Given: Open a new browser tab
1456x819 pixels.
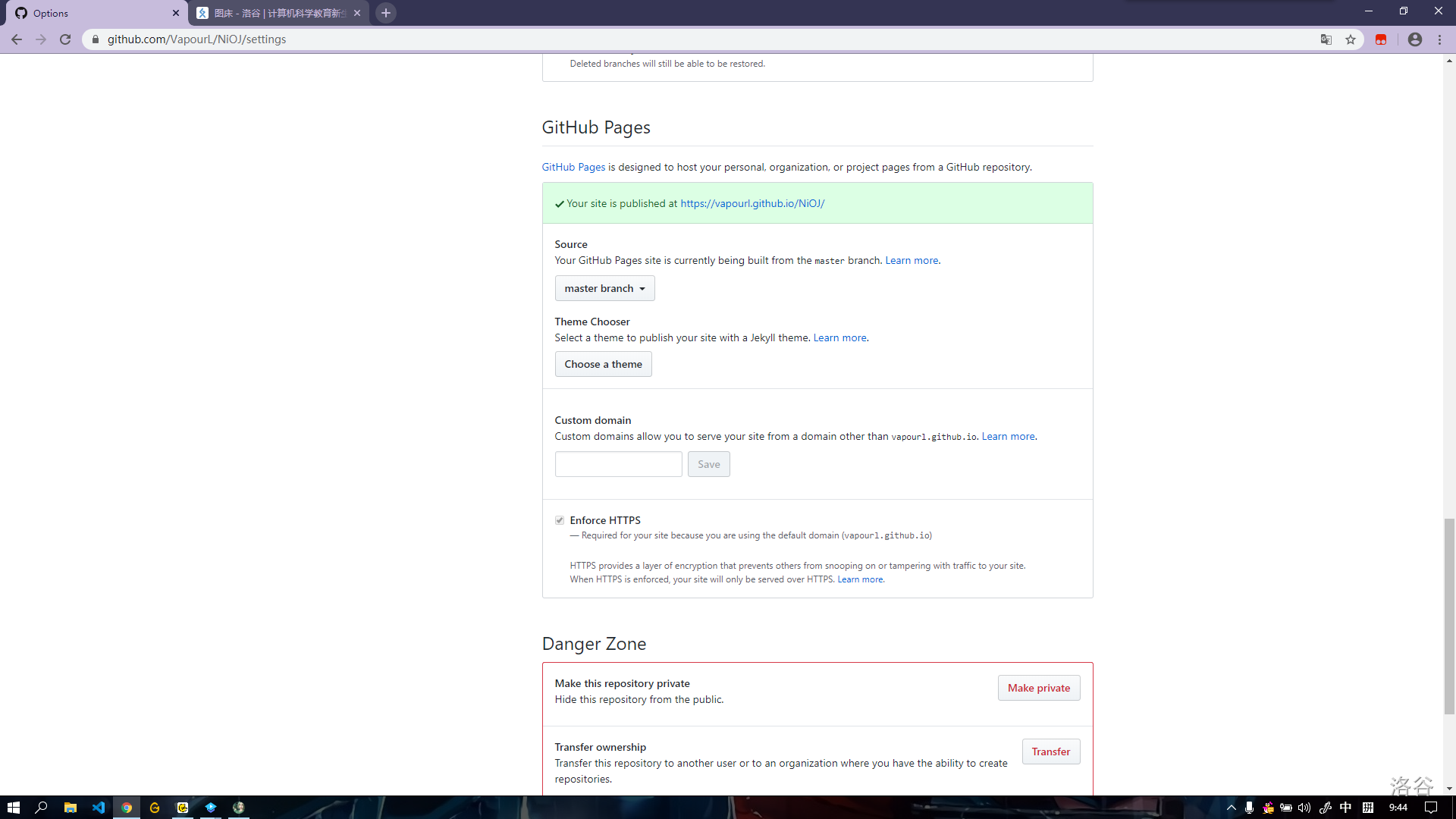Looking at the screenshot, I should 386,13.
